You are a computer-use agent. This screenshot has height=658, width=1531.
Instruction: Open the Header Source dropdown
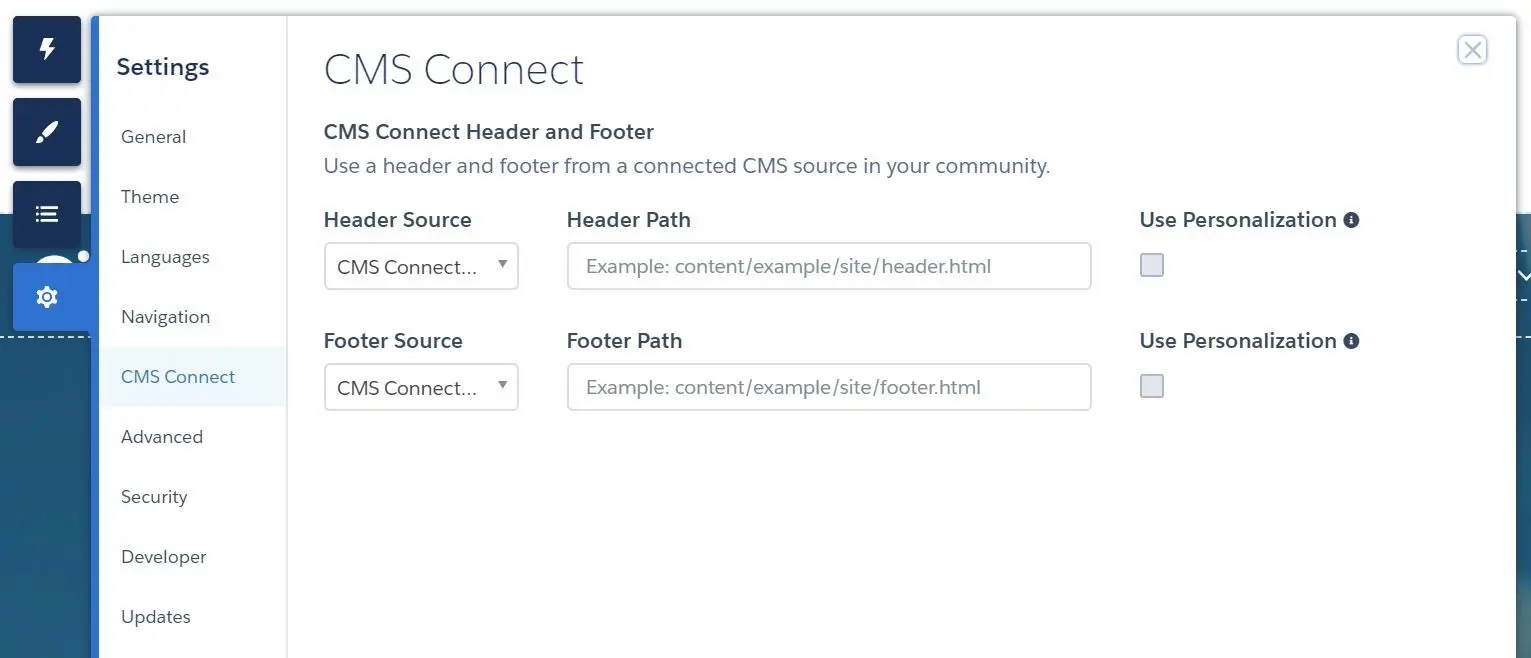421,266
